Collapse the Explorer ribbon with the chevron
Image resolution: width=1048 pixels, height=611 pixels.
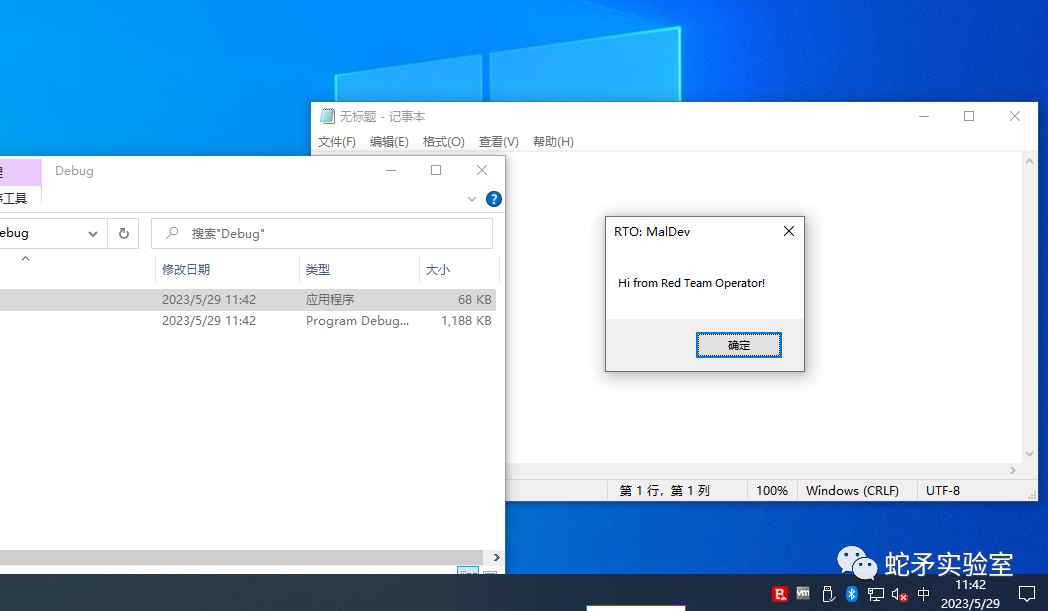coord(471,198)
